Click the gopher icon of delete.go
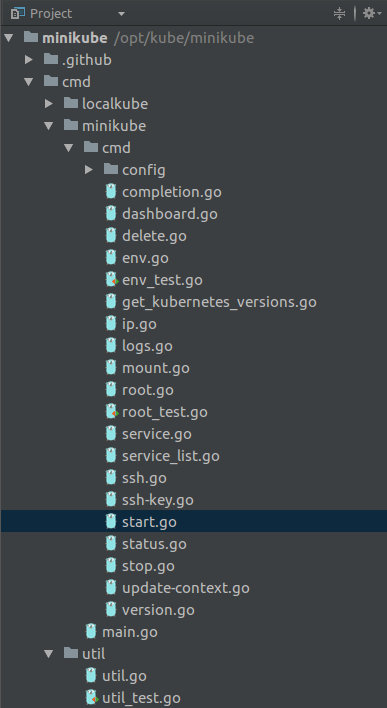387x708 pixels. click(111, 236)
